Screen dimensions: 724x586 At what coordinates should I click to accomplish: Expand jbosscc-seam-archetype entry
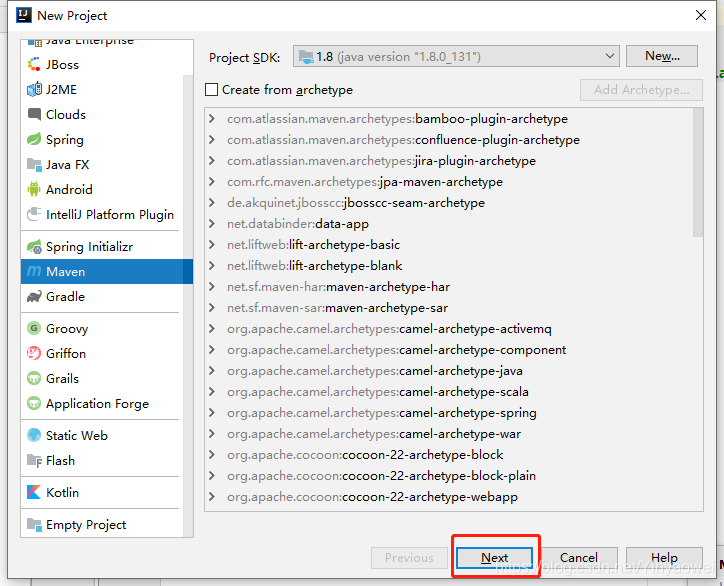212,203
